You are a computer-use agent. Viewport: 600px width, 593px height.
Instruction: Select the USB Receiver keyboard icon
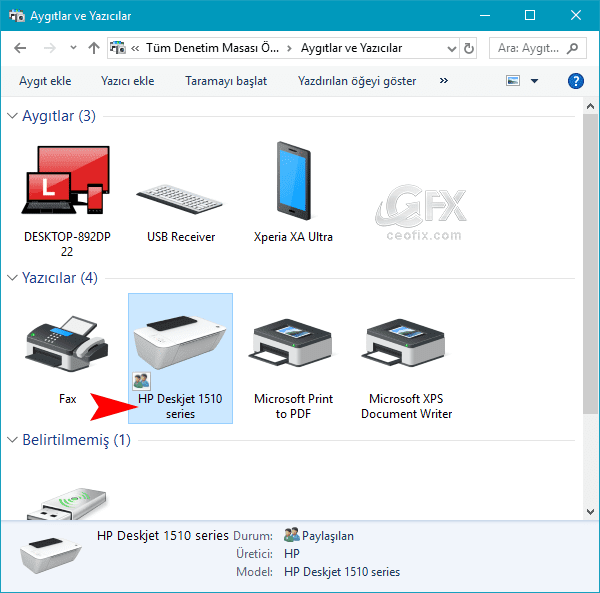point(179,199)
